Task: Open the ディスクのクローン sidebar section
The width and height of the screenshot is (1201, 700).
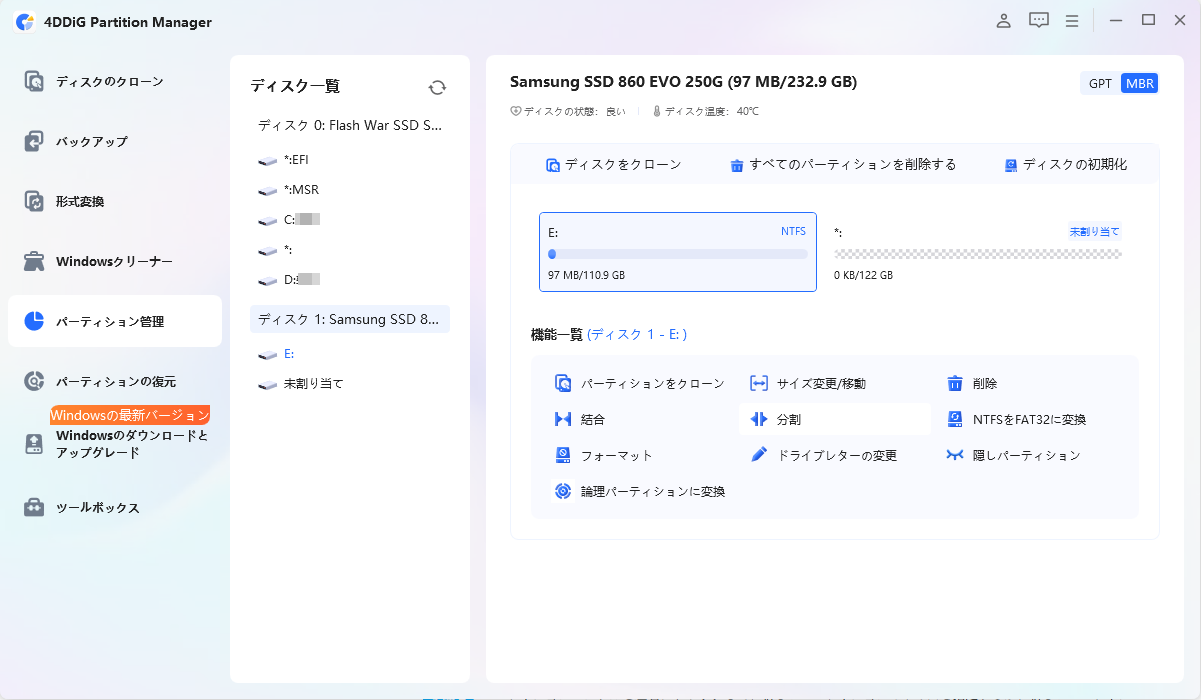Action: pos(114,81)
